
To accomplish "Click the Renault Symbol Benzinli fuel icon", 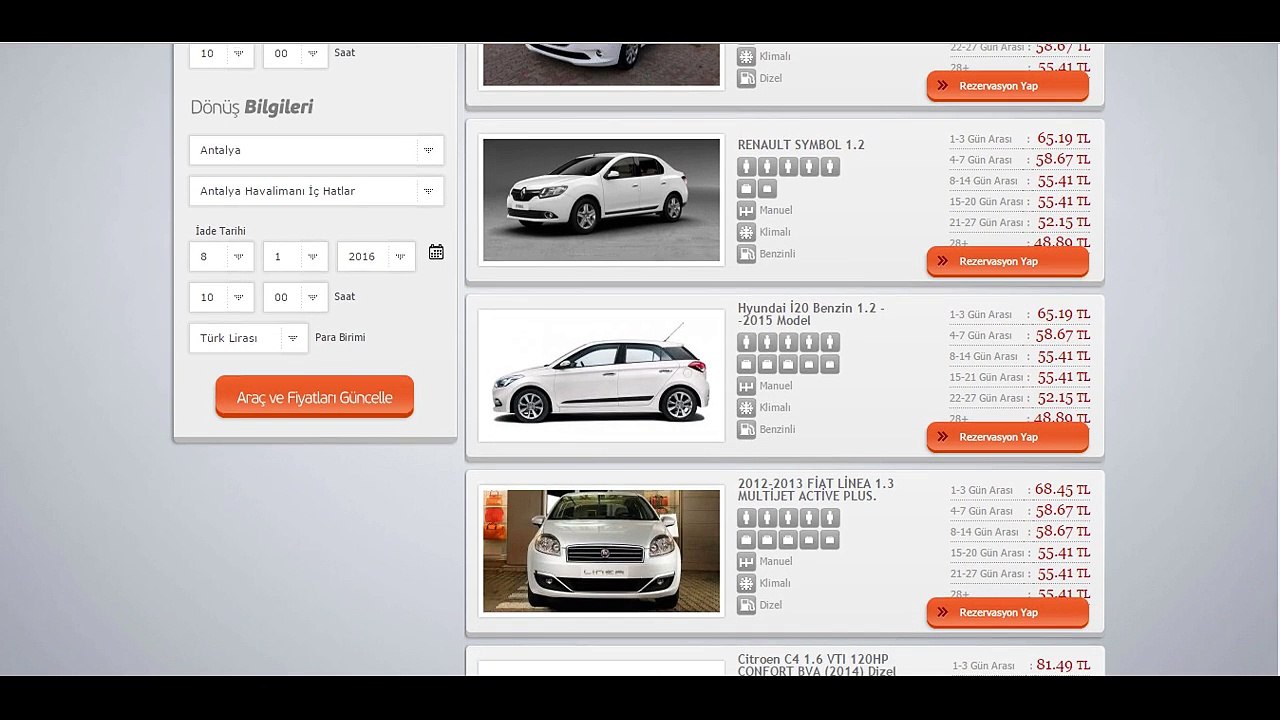I will [746, 254].
